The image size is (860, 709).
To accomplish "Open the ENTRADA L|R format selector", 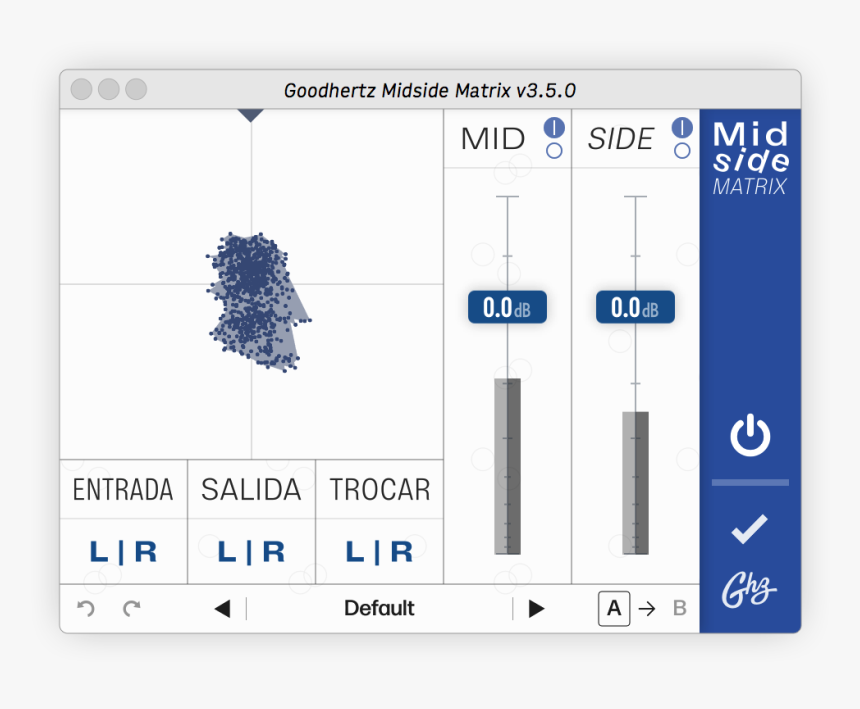I will pos(123,552).
